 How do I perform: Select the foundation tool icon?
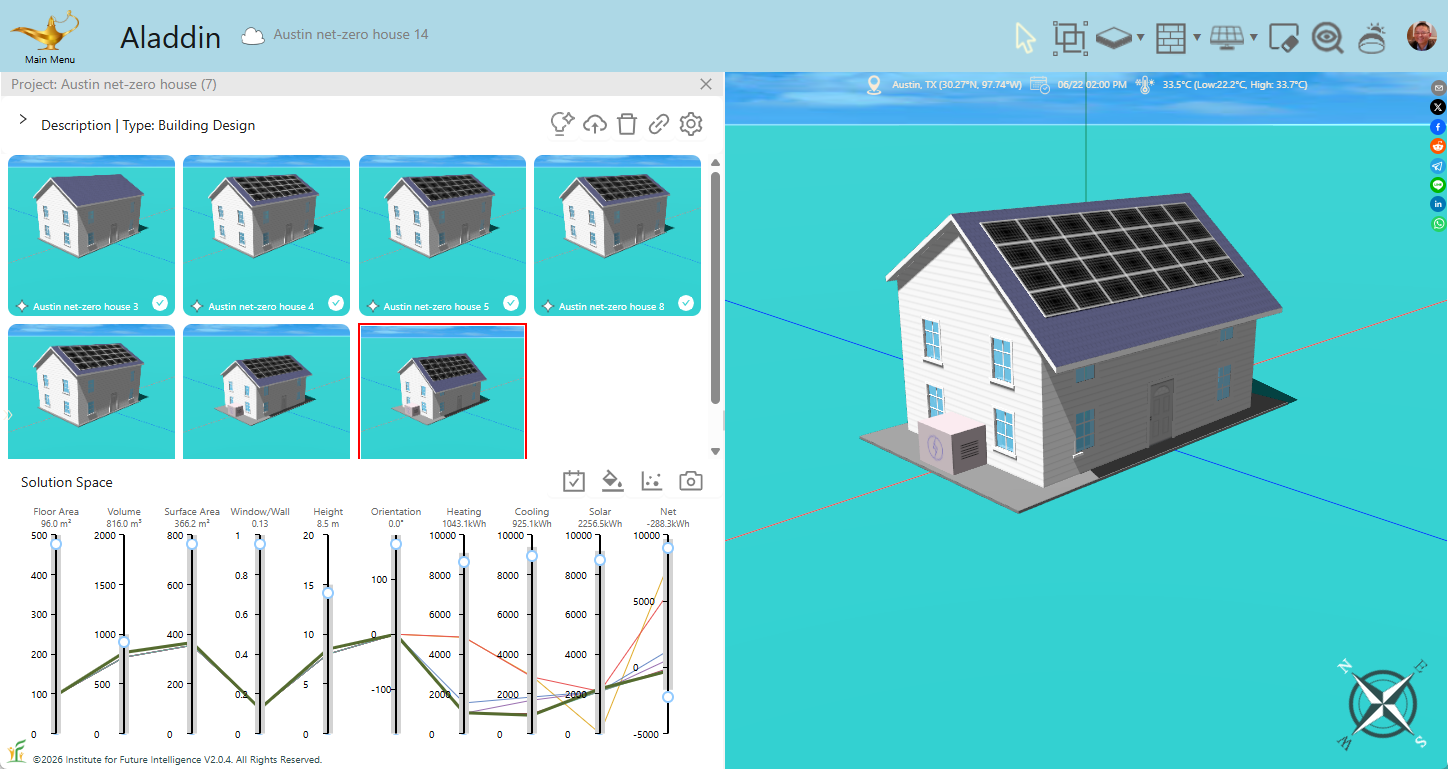click(1114, 38)
